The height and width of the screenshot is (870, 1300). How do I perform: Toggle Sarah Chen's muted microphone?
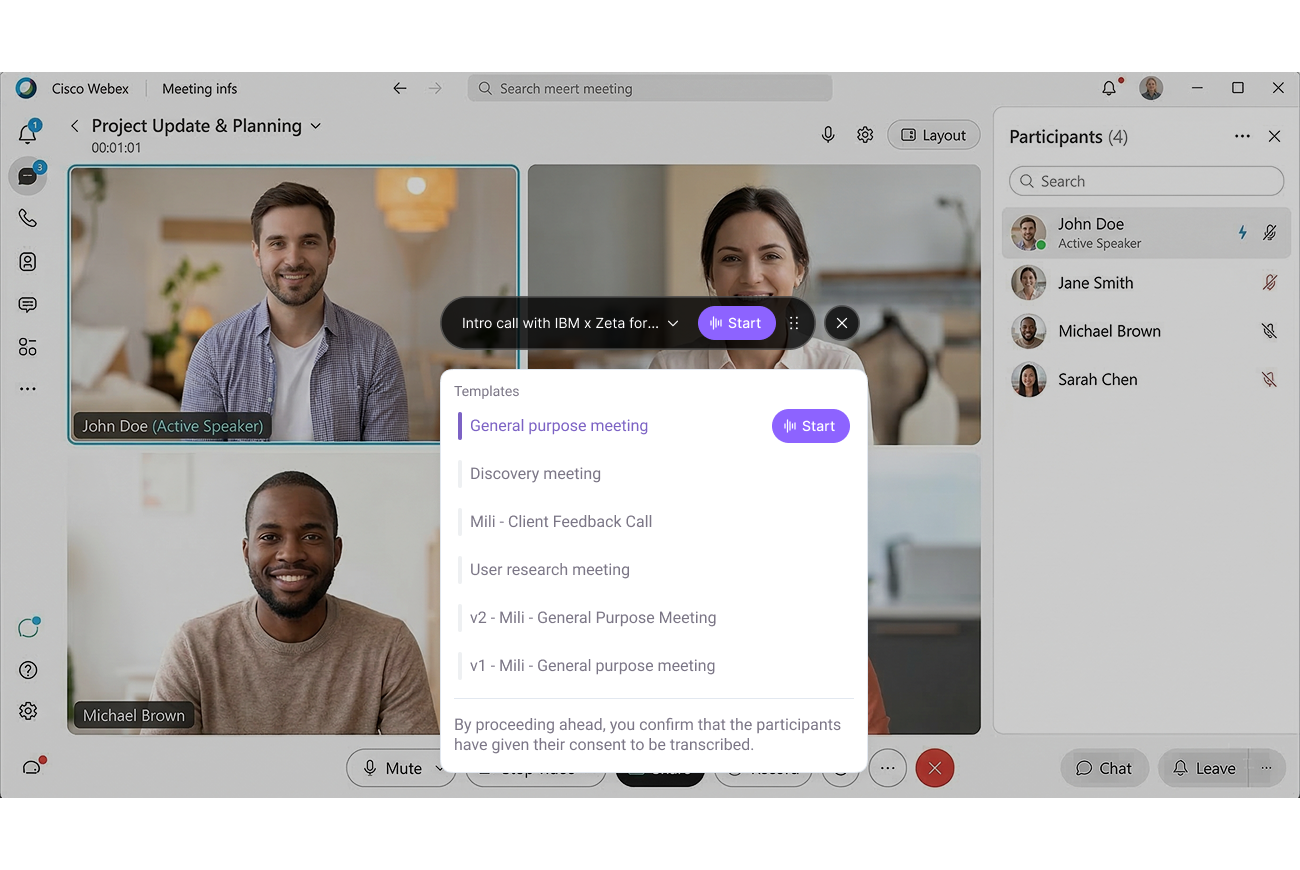tap(1270, 379)
